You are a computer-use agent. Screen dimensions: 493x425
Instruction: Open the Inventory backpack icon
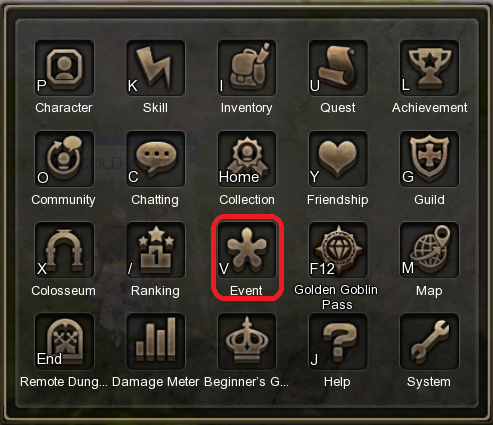point(247,68)
